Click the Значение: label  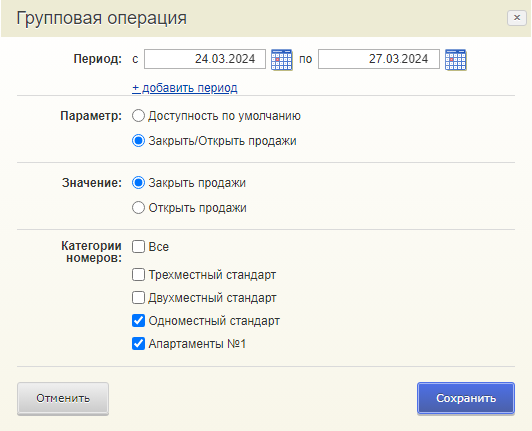pyautogui.click(x=92, y=183)
